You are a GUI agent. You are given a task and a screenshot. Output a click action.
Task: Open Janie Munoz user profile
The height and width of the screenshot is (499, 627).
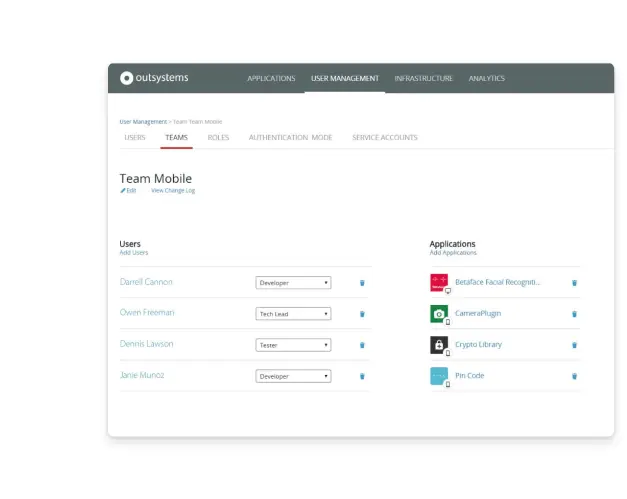(x=142, y=375)
